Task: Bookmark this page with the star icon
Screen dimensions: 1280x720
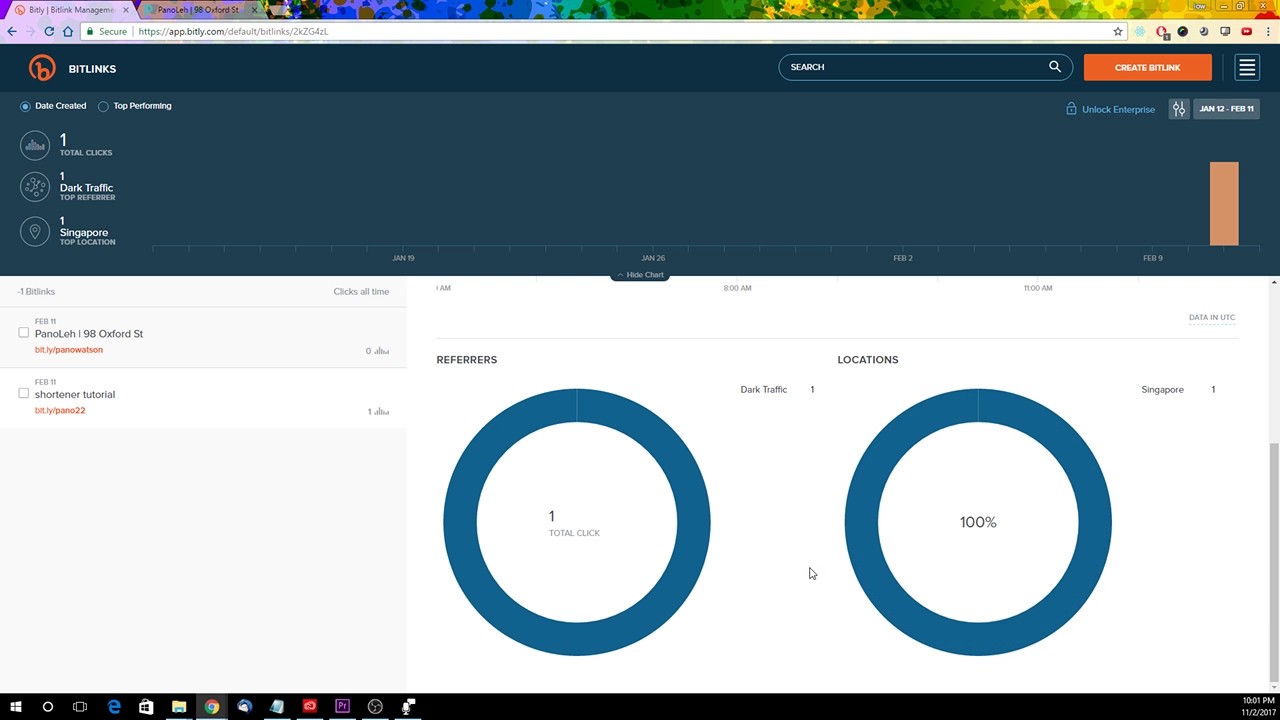Action: click(x=1118, y=31)
